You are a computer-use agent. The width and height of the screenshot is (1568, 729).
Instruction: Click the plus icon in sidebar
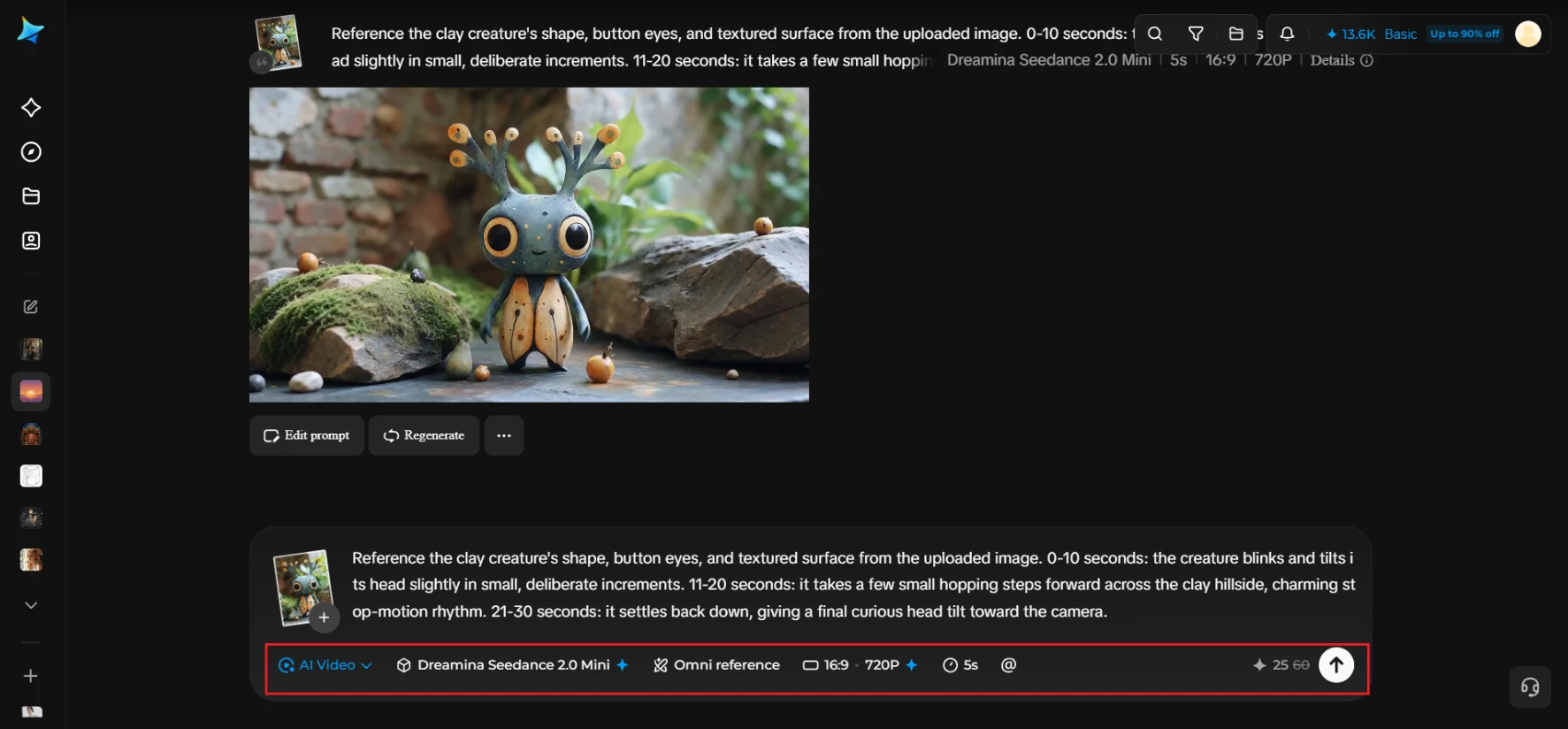coord(31,676)
